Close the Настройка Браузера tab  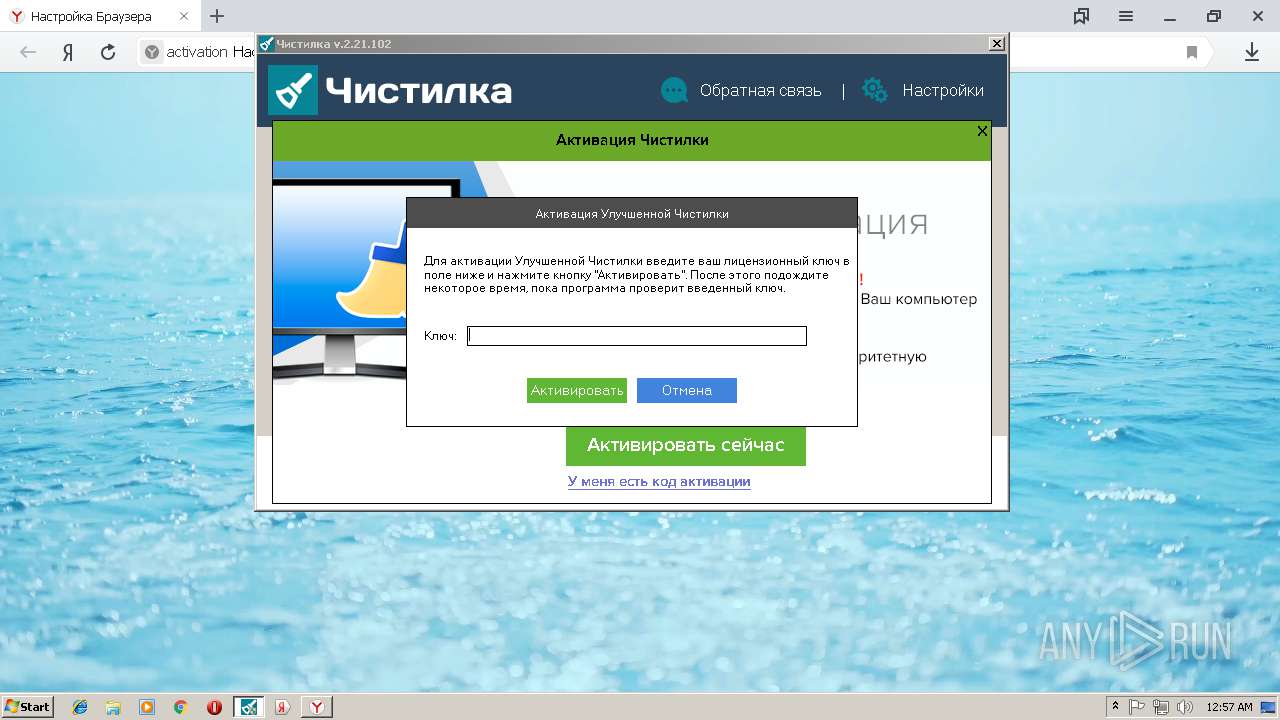[184, 16]
